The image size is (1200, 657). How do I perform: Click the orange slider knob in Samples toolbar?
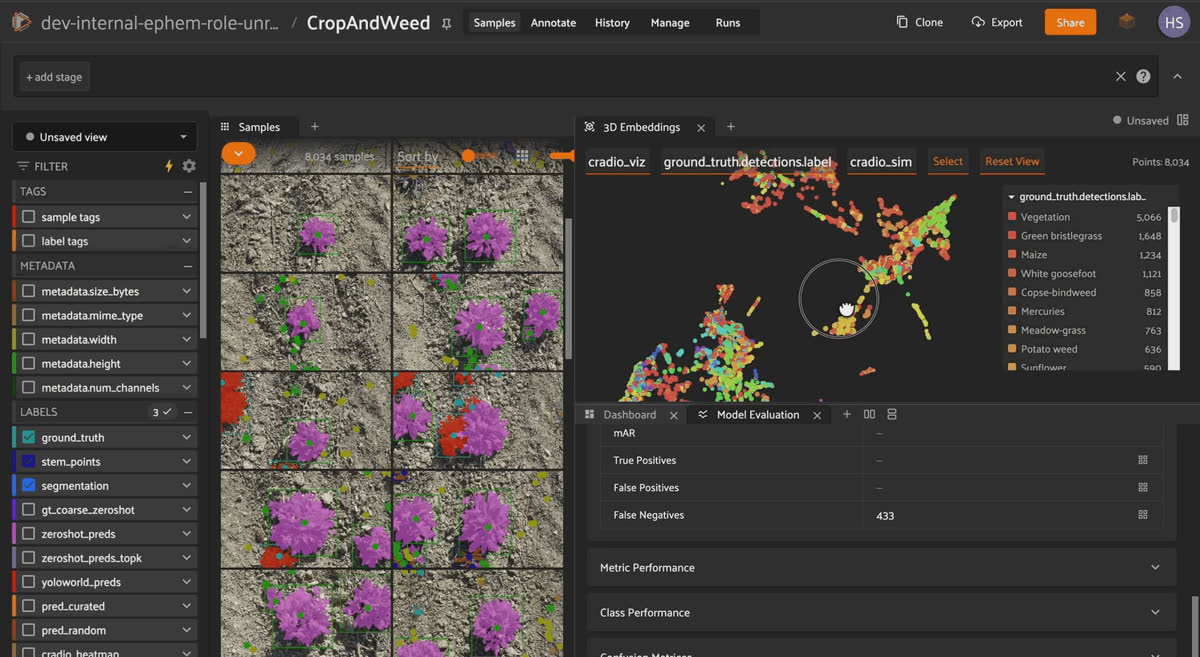point(467,156)
